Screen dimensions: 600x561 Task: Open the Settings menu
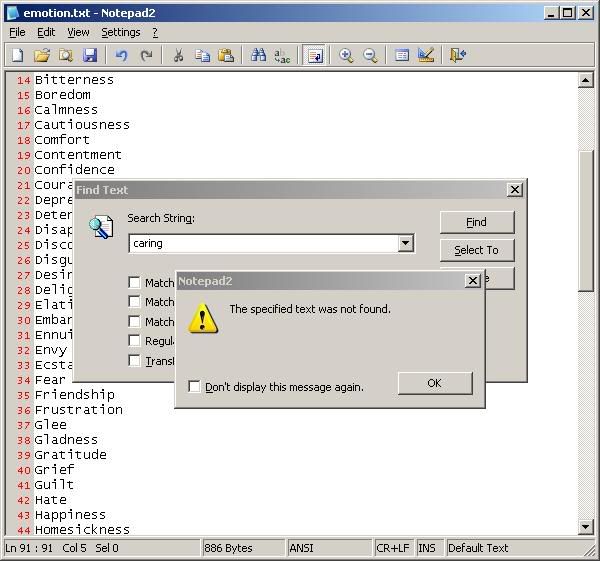pyautogui.click(x=121, y=33)
